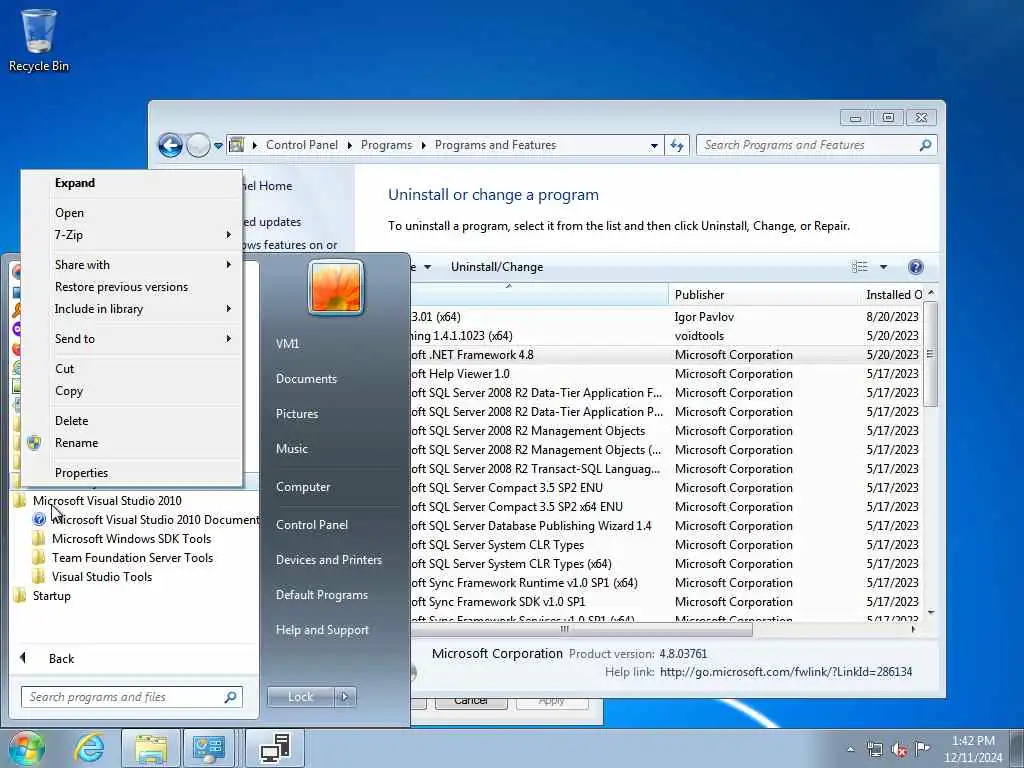Open the Organize dropdown arrow

pyautogui.click(x=427, y=266)
